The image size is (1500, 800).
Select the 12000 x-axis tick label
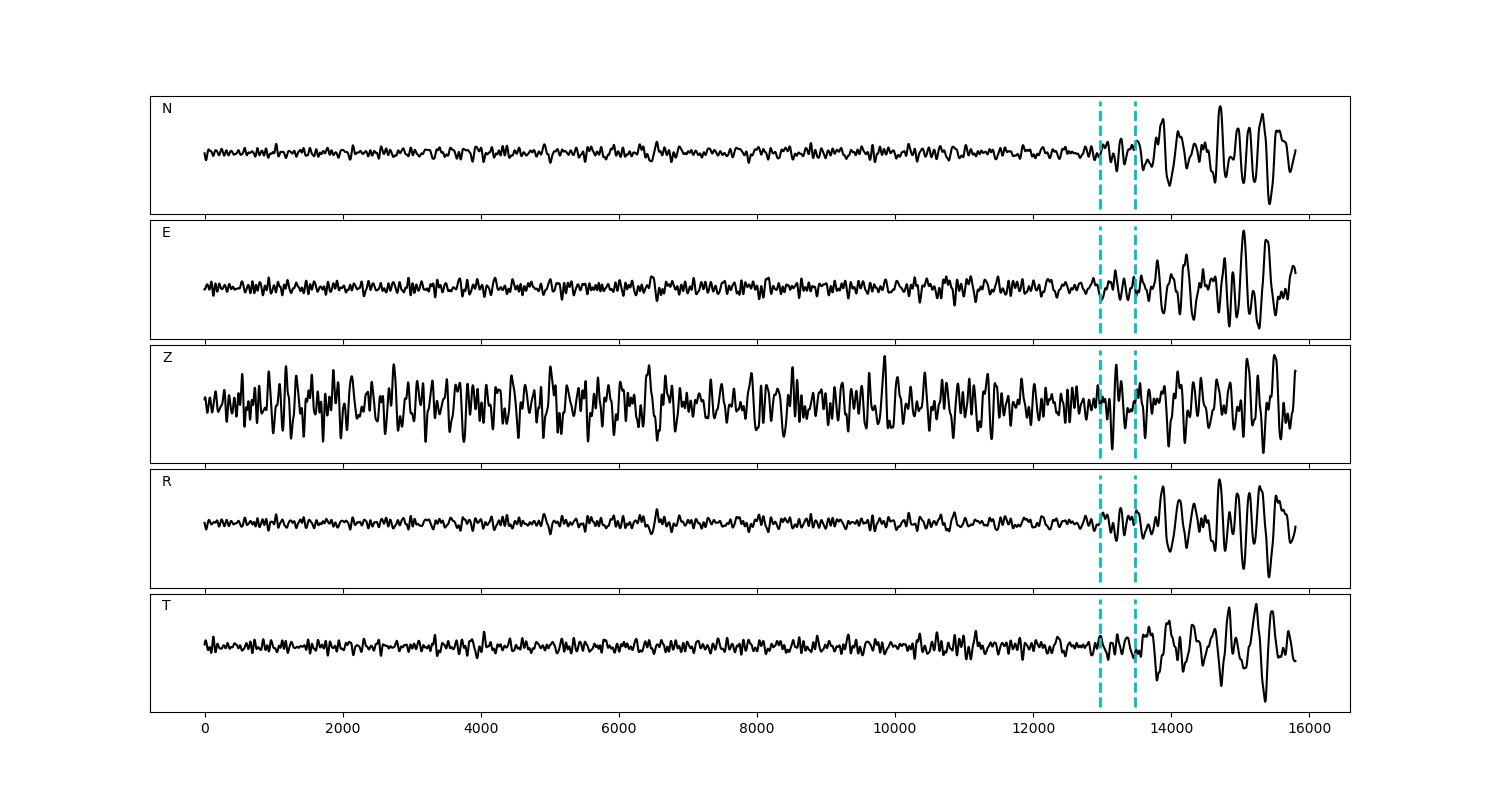click(1033, 730)
